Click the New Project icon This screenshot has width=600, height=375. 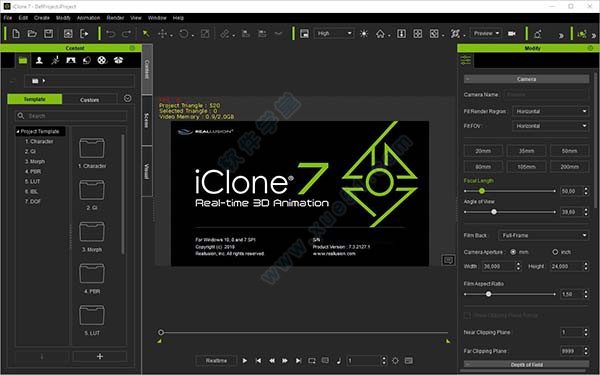point(16,34)
